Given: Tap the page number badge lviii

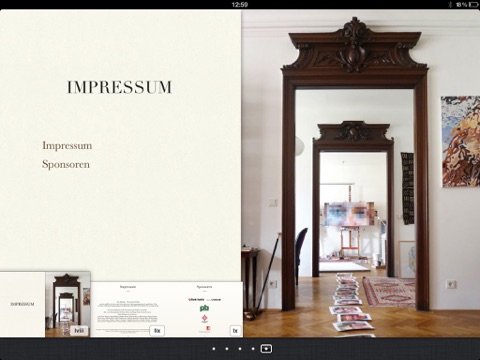Looking at the screenshot, I should (79, 331).
